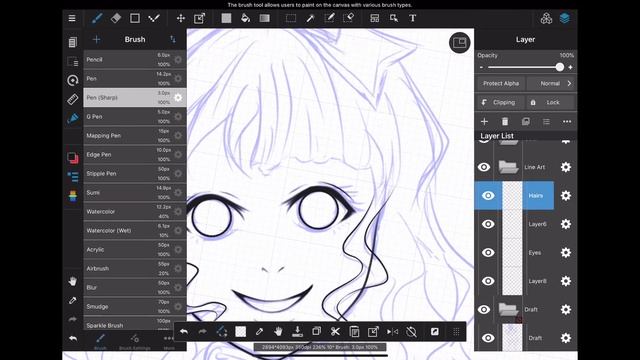The width and height of the screenshot is (640, 360).
Task: Open Layer6 settings gear
Action: point(566,224)
